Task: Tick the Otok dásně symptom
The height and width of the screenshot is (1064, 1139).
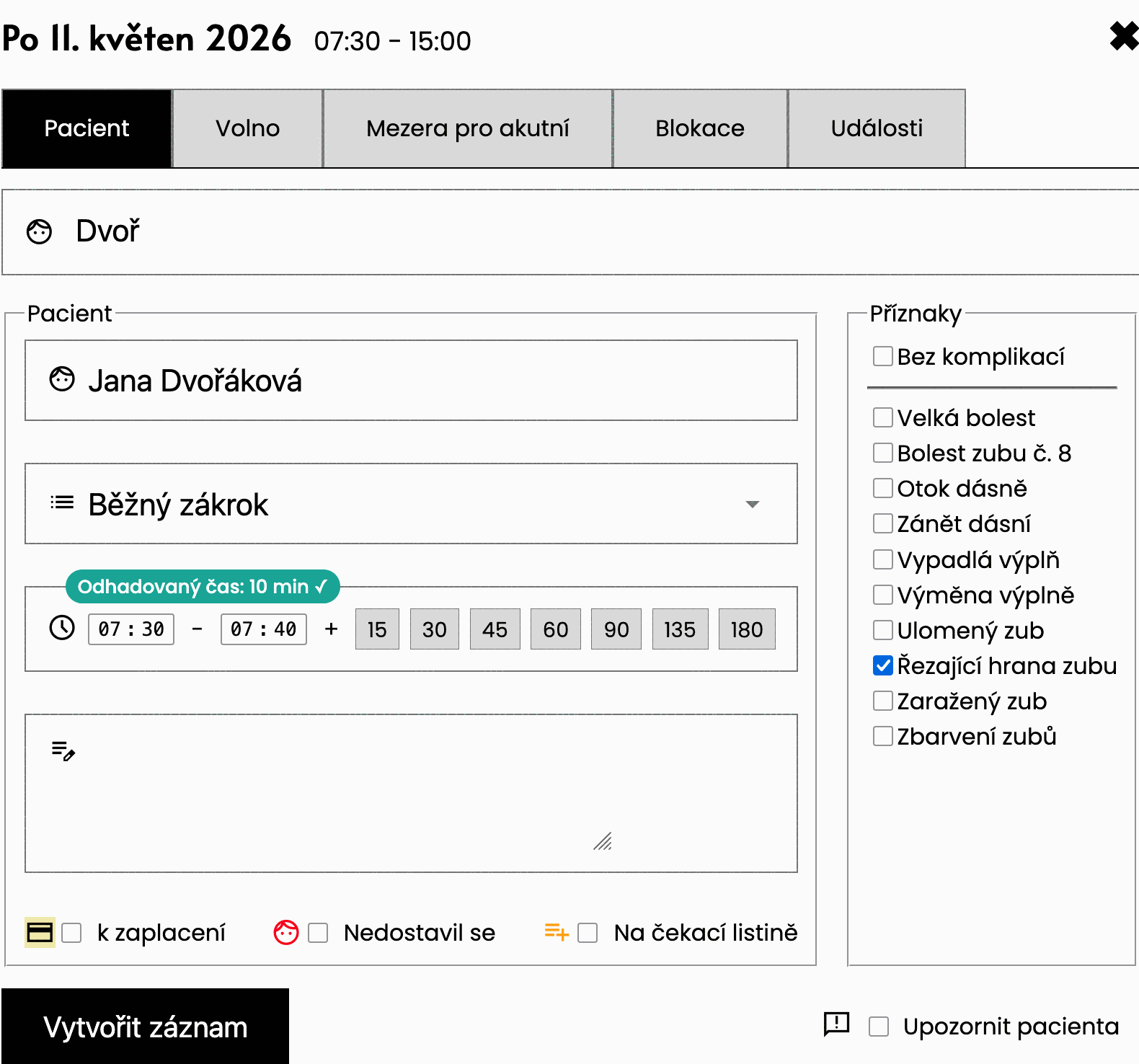Action: pos(882,488)
